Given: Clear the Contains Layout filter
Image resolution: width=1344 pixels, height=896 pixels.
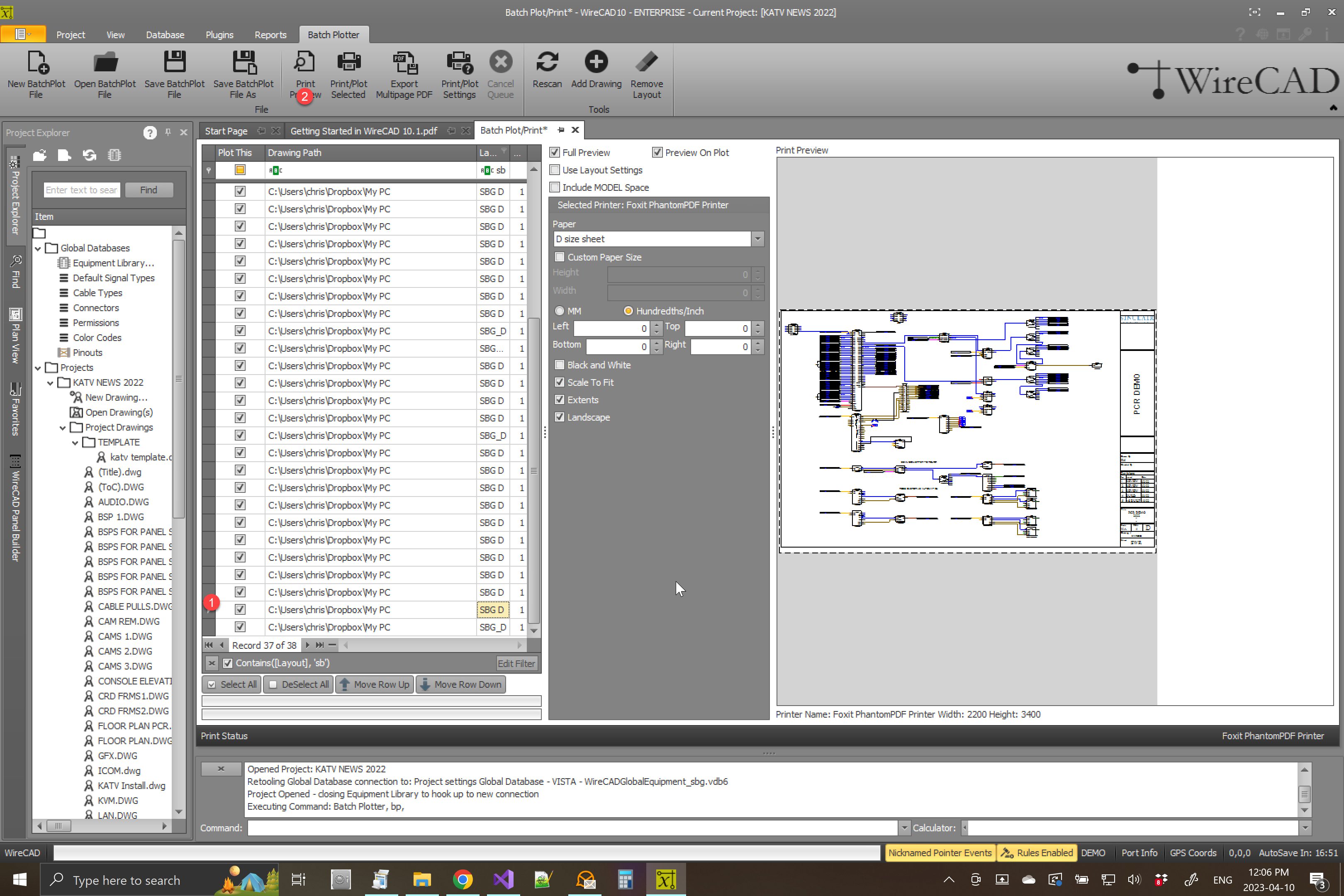Looking at the screenshot, I should click(x=212, y=663).
